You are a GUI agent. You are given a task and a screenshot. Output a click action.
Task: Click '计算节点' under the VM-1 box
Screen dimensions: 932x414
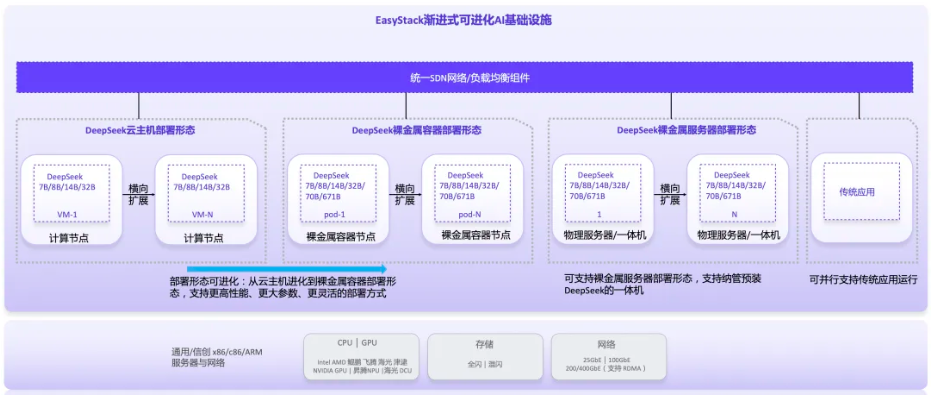pyautogui.click(x=70, y=239)
